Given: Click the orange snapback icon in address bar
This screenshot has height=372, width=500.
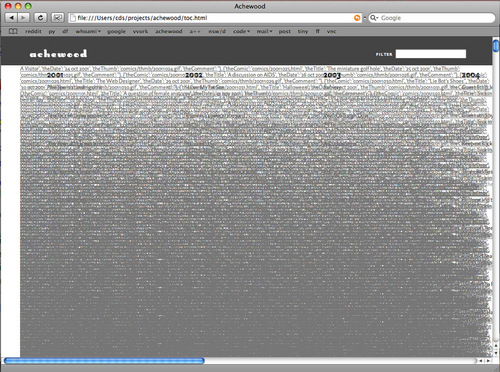Looking at the screenshot, I should [357, 18].
